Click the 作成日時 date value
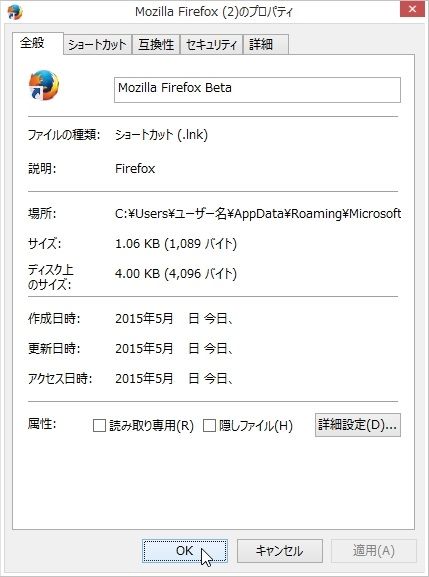Image resolution: width=429 pixels, height=577 pixels. tap(174, 318)
